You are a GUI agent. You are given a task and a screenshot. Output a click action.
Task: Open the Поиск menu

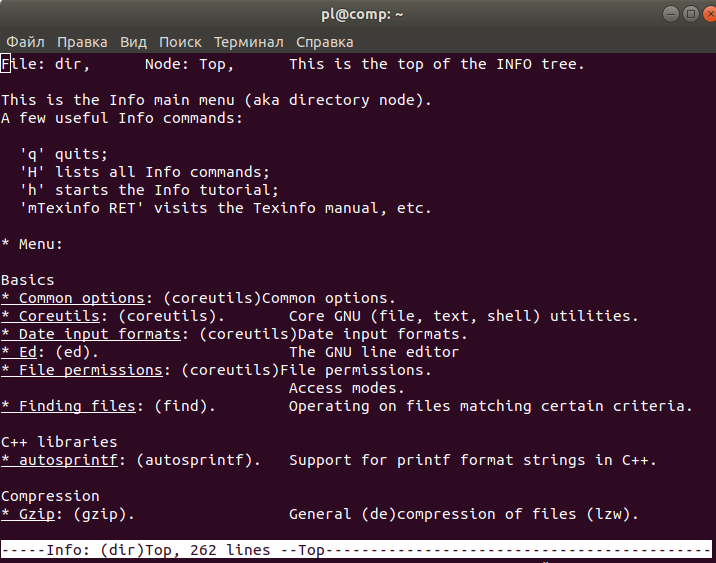coord(180,42)
